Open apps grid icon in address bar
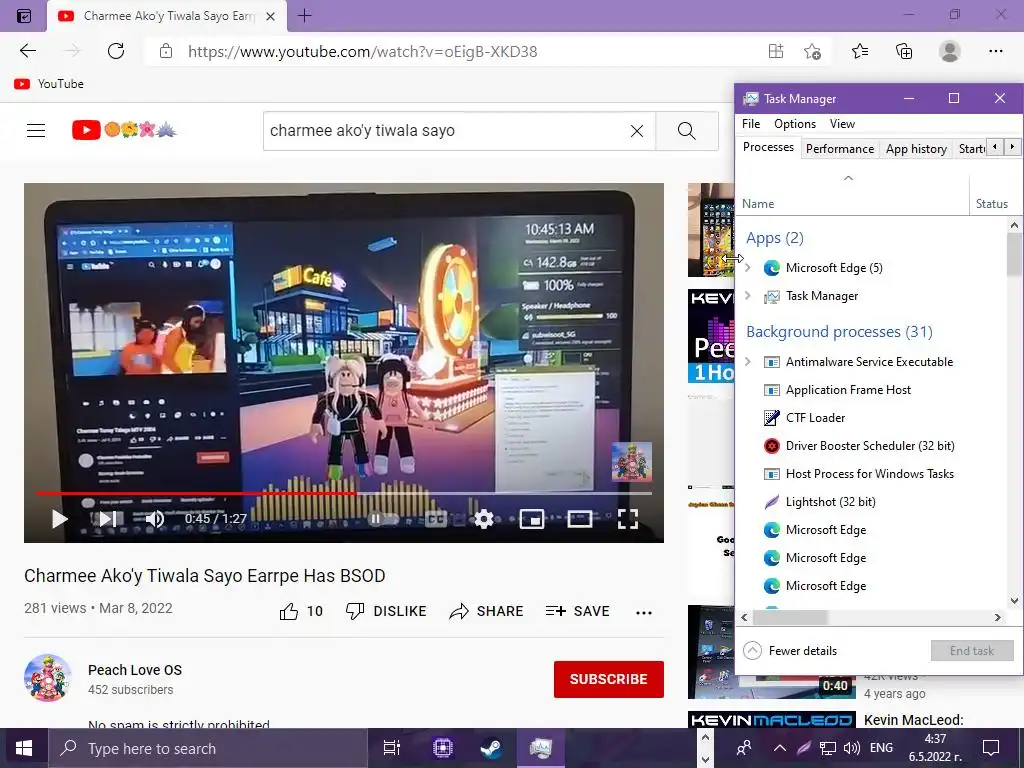Image resolution: width=1024 pixels, height=768 pixels. 776,51
